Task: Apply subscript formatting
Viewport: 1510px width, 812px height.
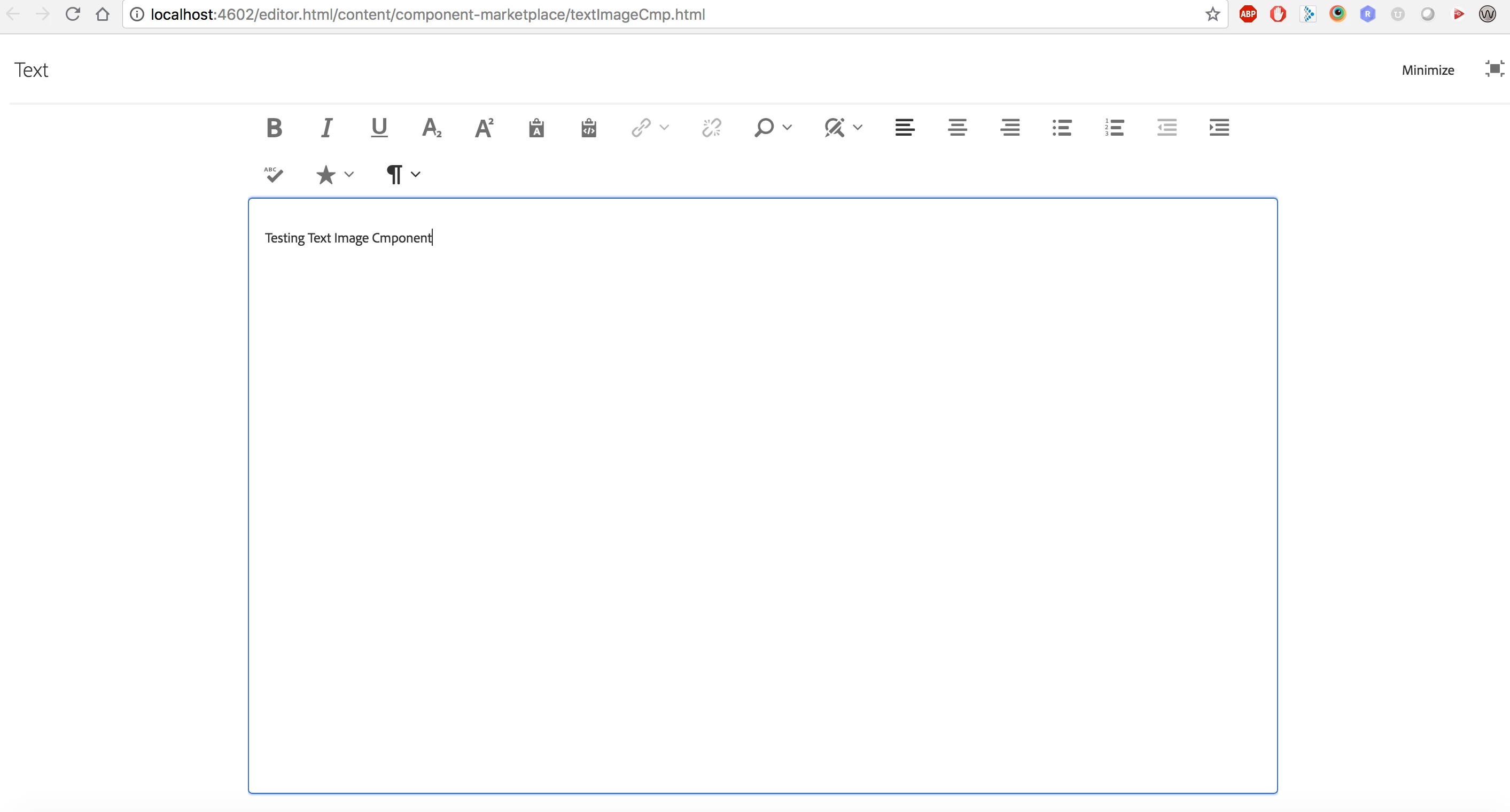Action: coord(431,128)
